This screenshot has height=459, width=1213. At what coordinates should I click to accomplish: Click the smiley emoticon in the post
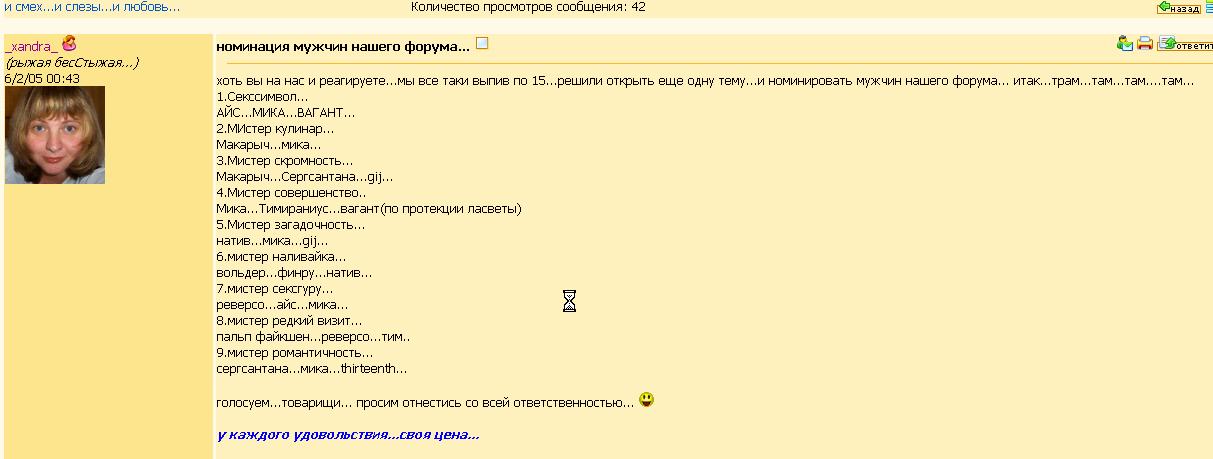click(647, 400)
